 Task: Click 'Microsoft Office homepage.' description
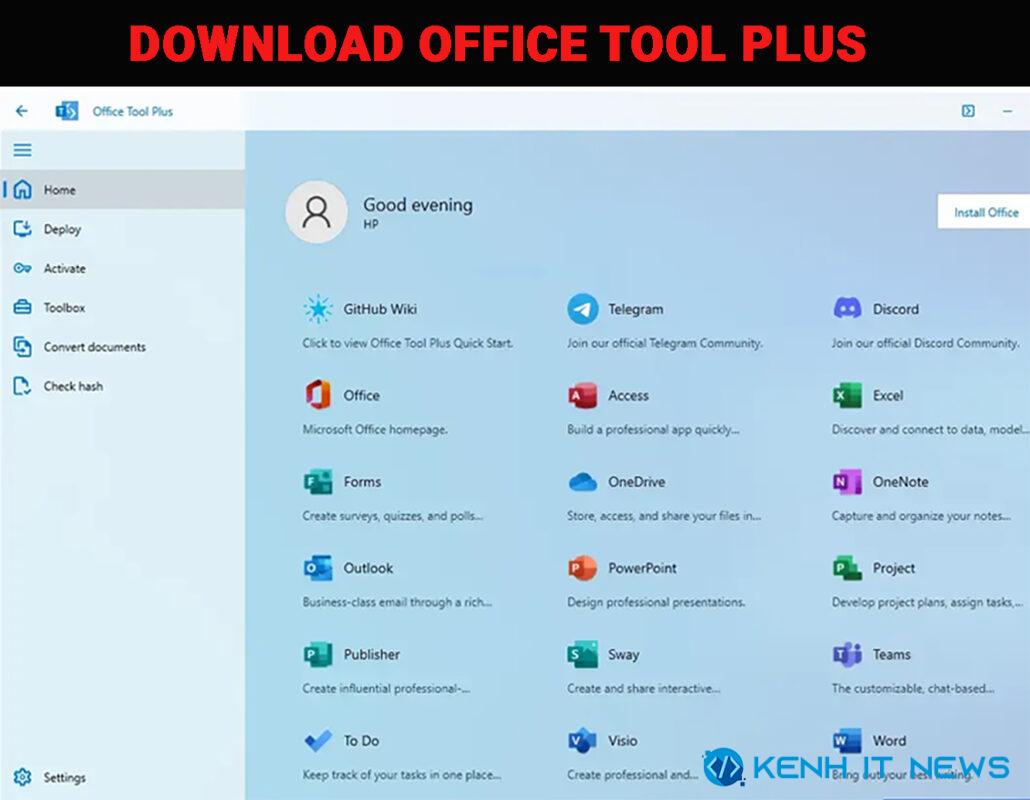[x=375, y=430]
